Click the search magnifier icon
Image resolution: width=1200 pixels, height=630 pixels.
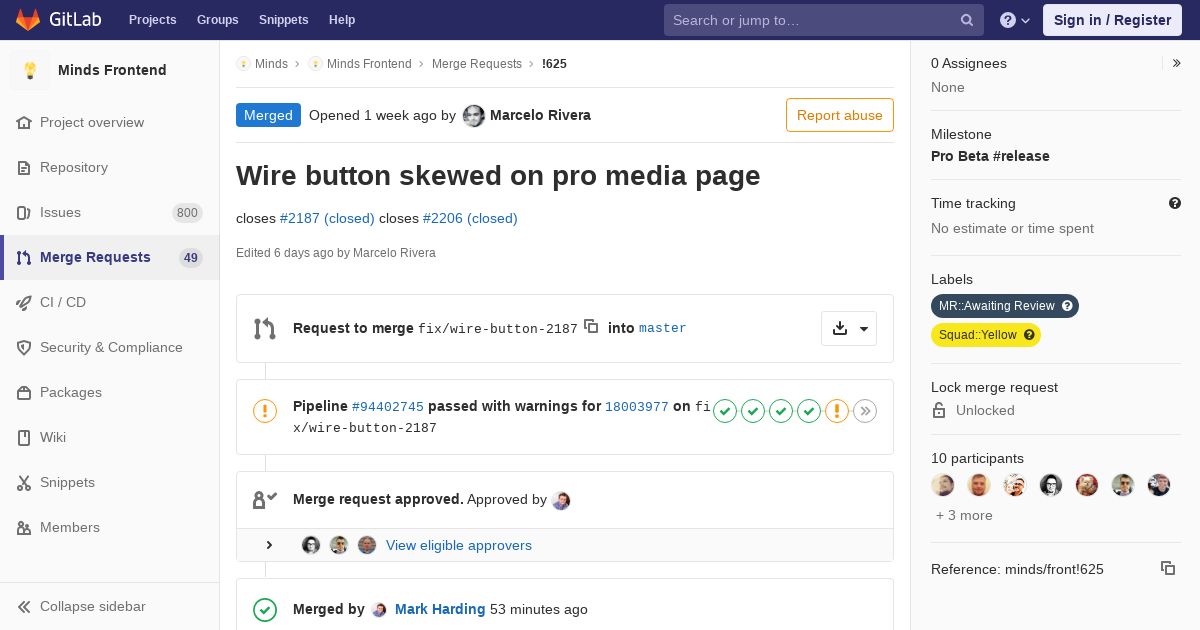point(967,20)
